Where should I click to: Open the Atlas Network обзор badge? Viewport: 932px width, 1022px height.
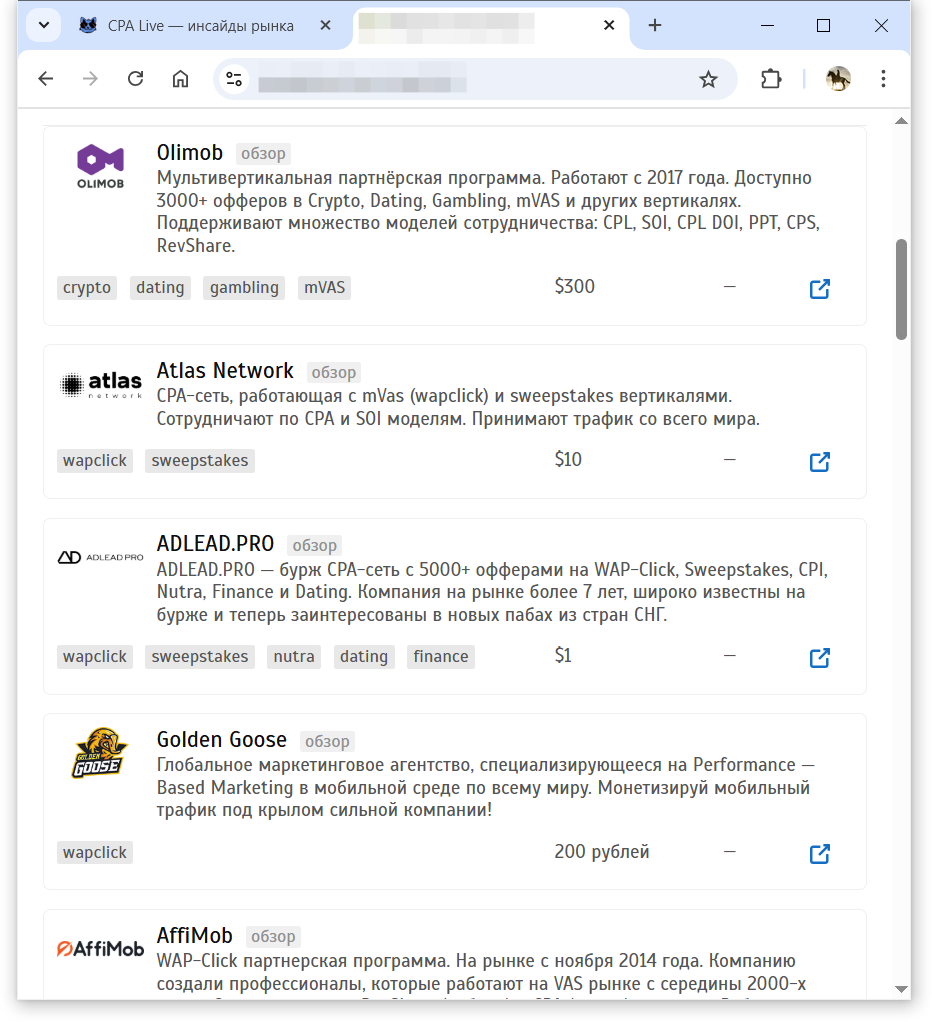(x=334, y=372)
